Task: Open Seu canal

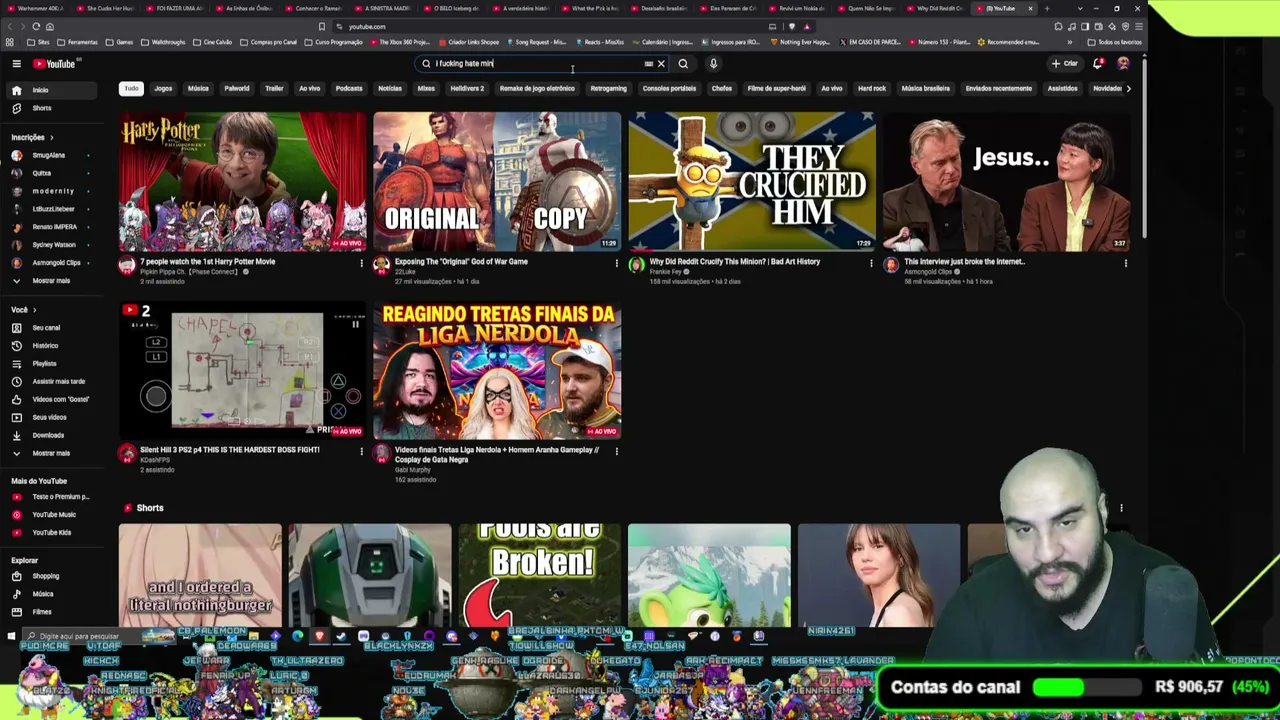Action: pos(50,328)
